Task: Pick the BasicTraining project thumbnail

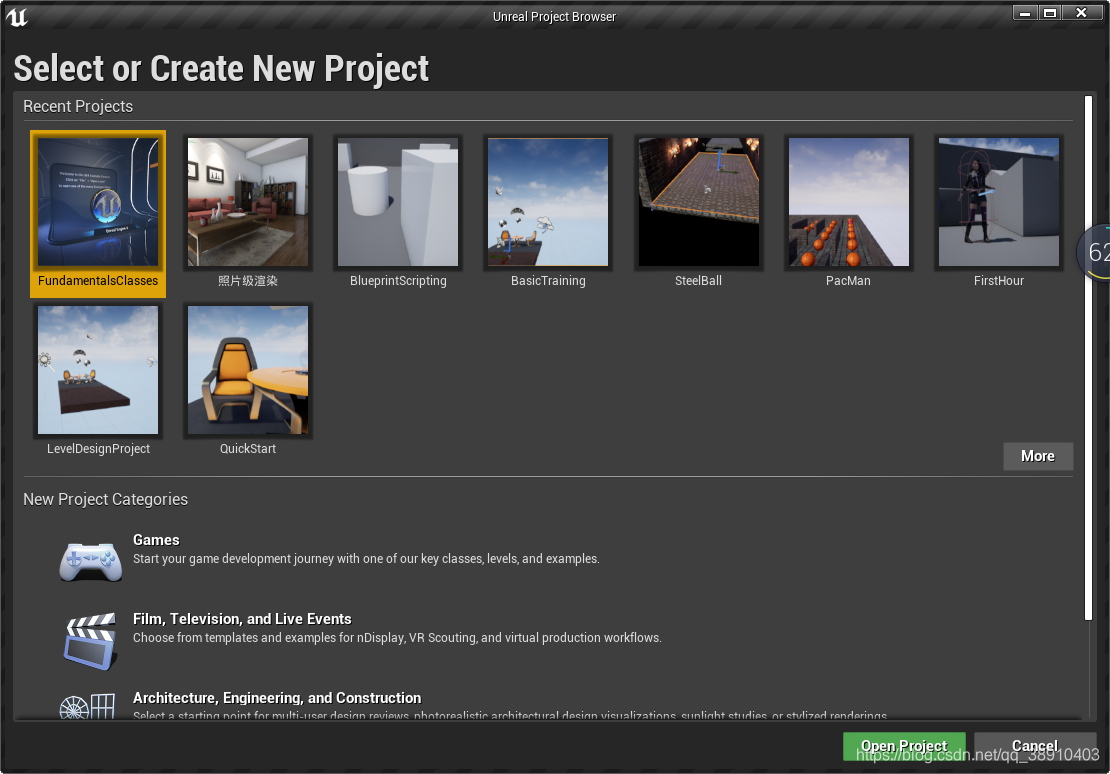Action: click(x=548, y=202)
